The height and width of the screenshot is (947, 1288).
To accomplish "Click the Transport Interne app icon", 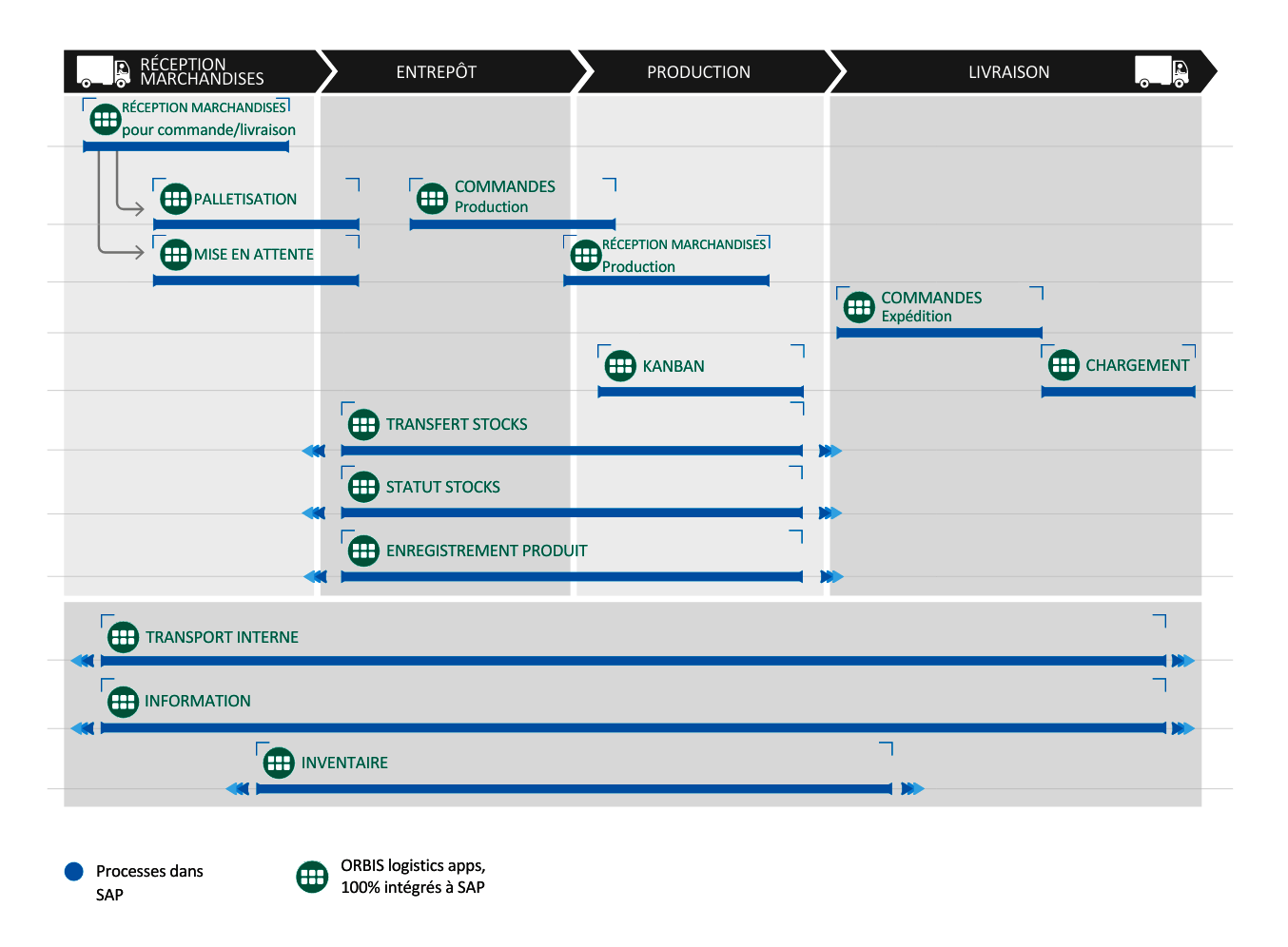I will point(124,637).
